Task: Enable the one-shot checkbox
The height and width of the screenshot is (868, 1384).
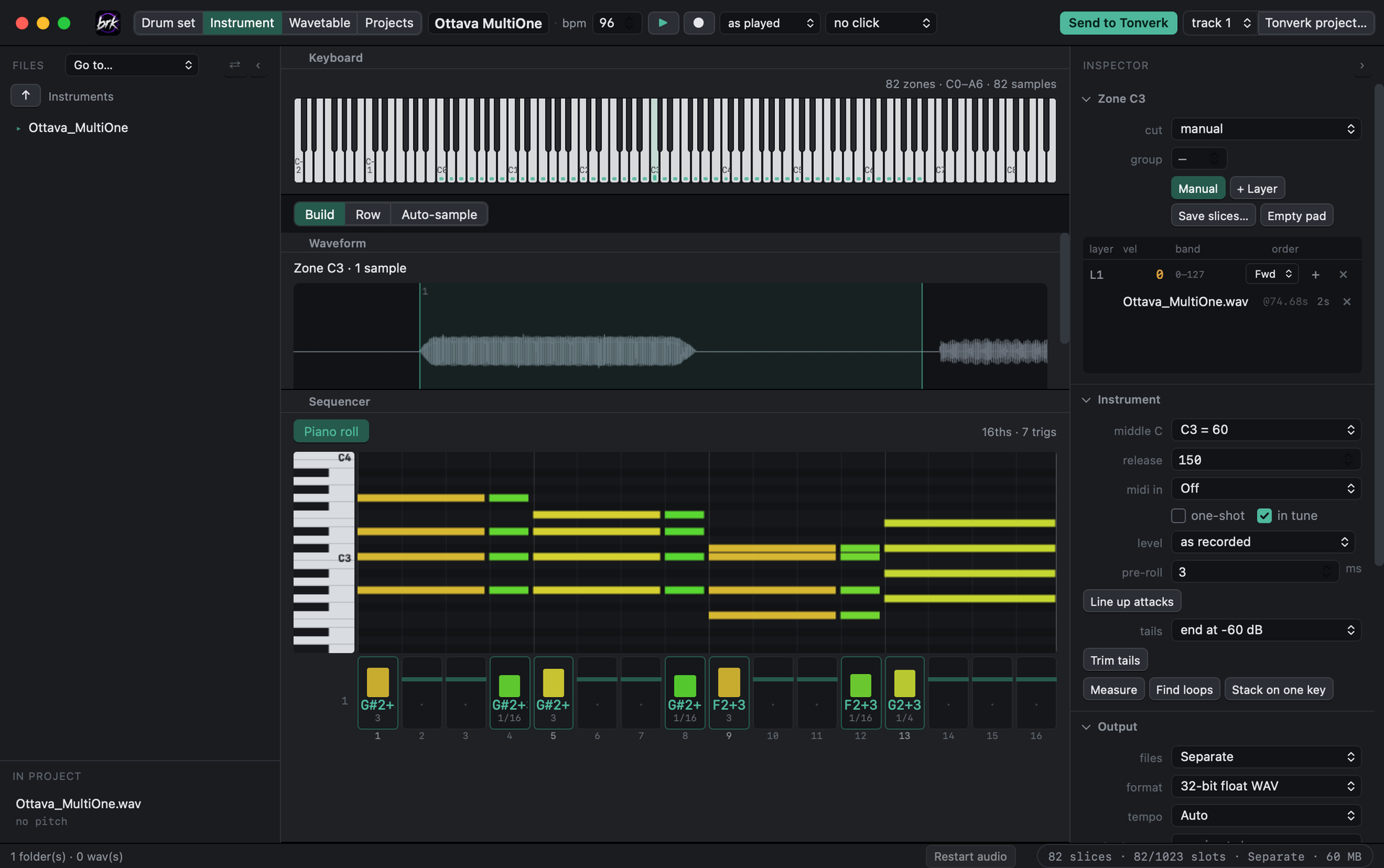Action: pos(1179,515)
